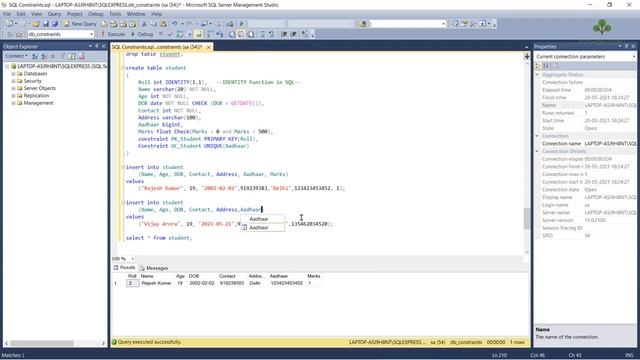Open the Connect dropdown in Object Explorer
This screenshot has height=360, width=640.
pos(16,56)
